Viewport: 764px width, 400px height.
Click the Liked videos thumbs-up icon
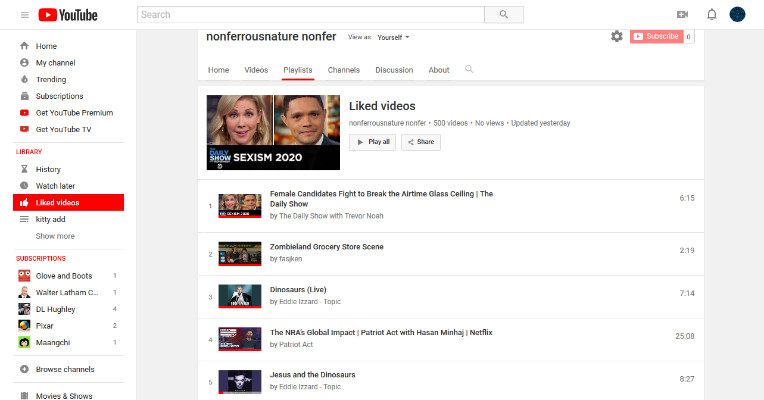(24, 203)
